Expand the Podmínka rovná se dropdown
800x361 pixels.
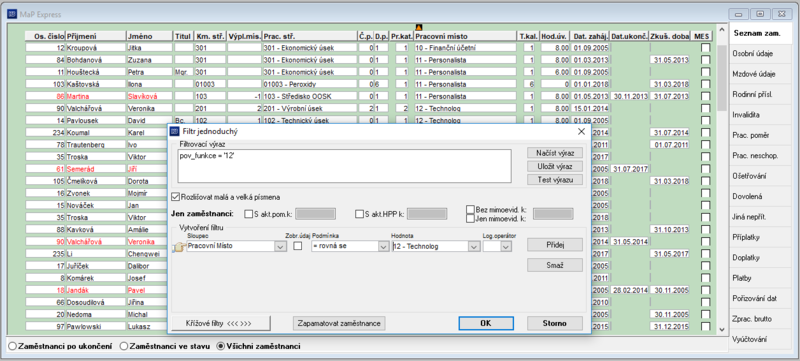[383, 247]
